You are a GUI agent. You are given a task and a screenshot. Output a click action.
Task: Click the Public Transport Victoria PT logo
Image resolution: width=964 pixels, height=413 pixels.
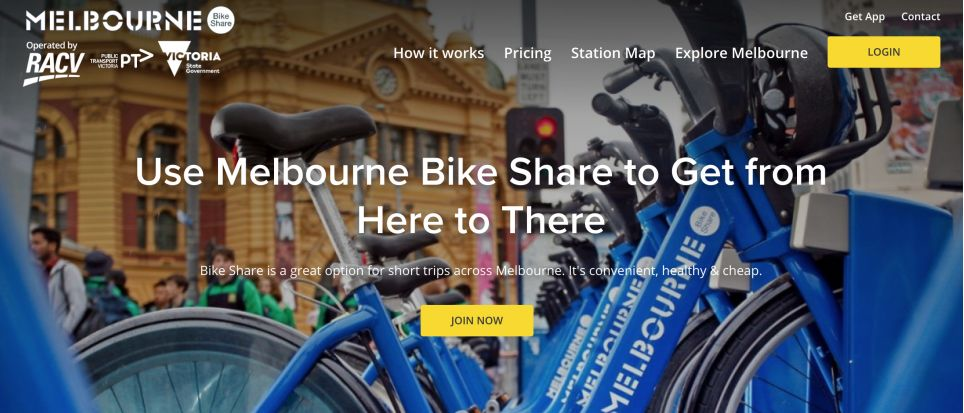(x=122, y=59)
